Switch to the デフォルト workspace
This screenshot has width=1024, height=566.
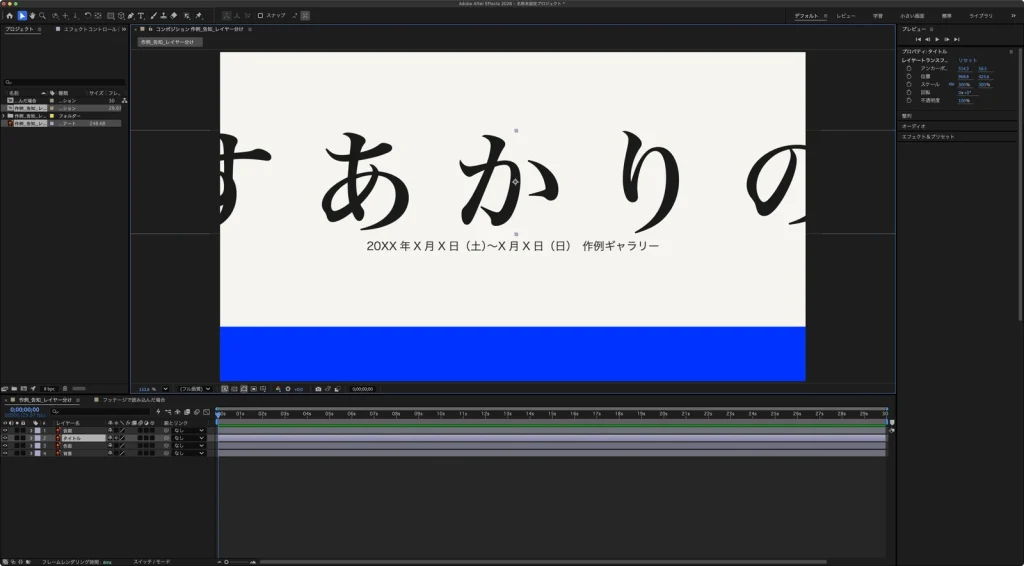tap(807, 16)
